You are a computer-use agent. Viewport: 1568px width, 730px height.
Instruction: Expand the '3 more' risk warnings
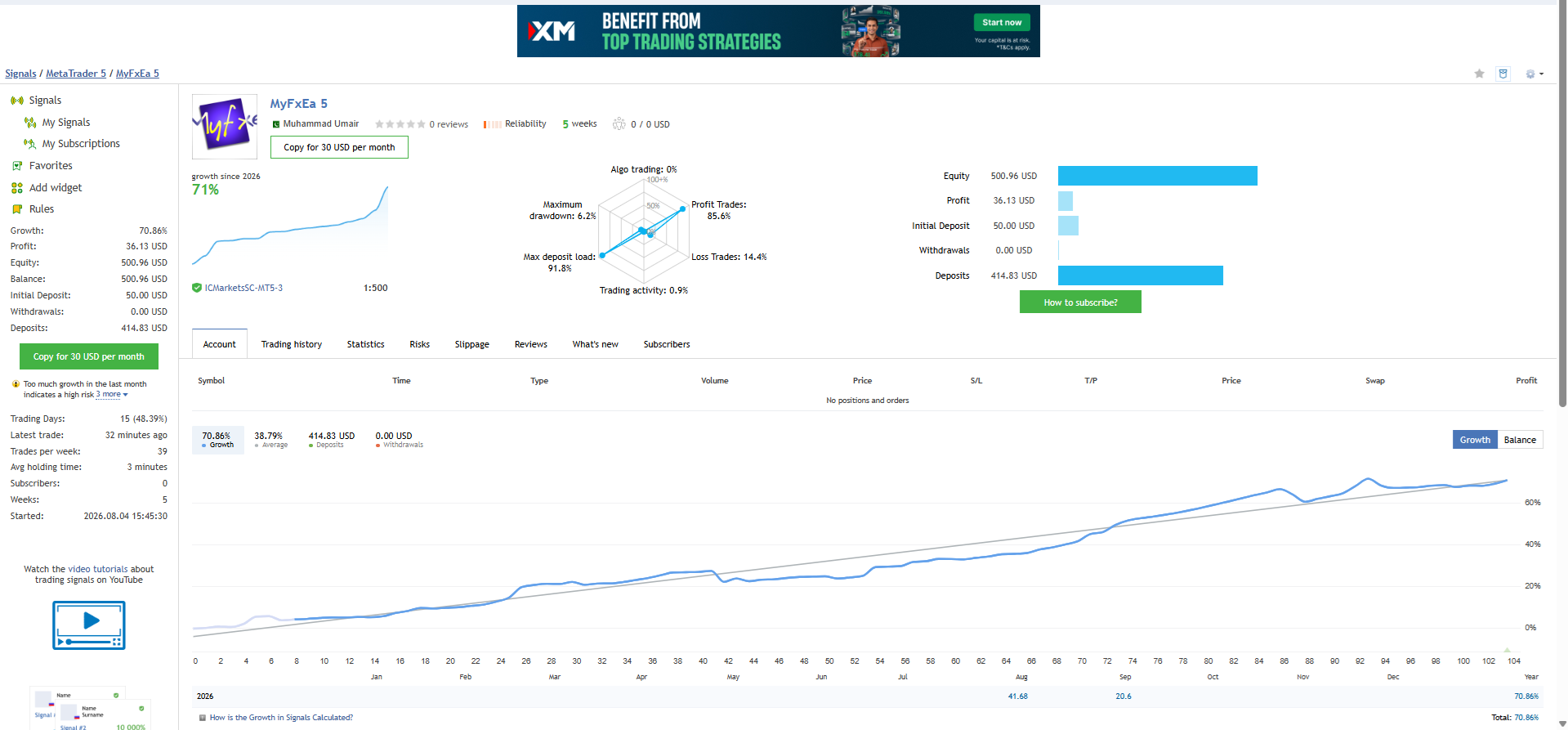(x=111, y=395)
